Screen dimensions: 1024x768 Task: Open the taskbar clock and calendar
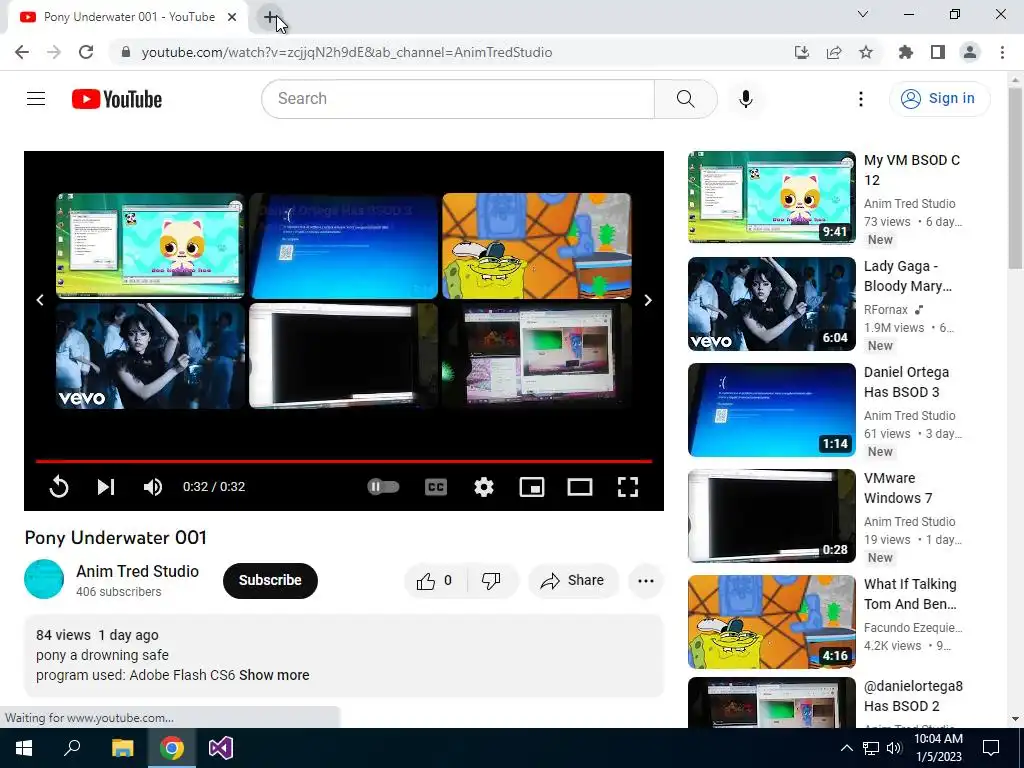click(x=938, y=748)
